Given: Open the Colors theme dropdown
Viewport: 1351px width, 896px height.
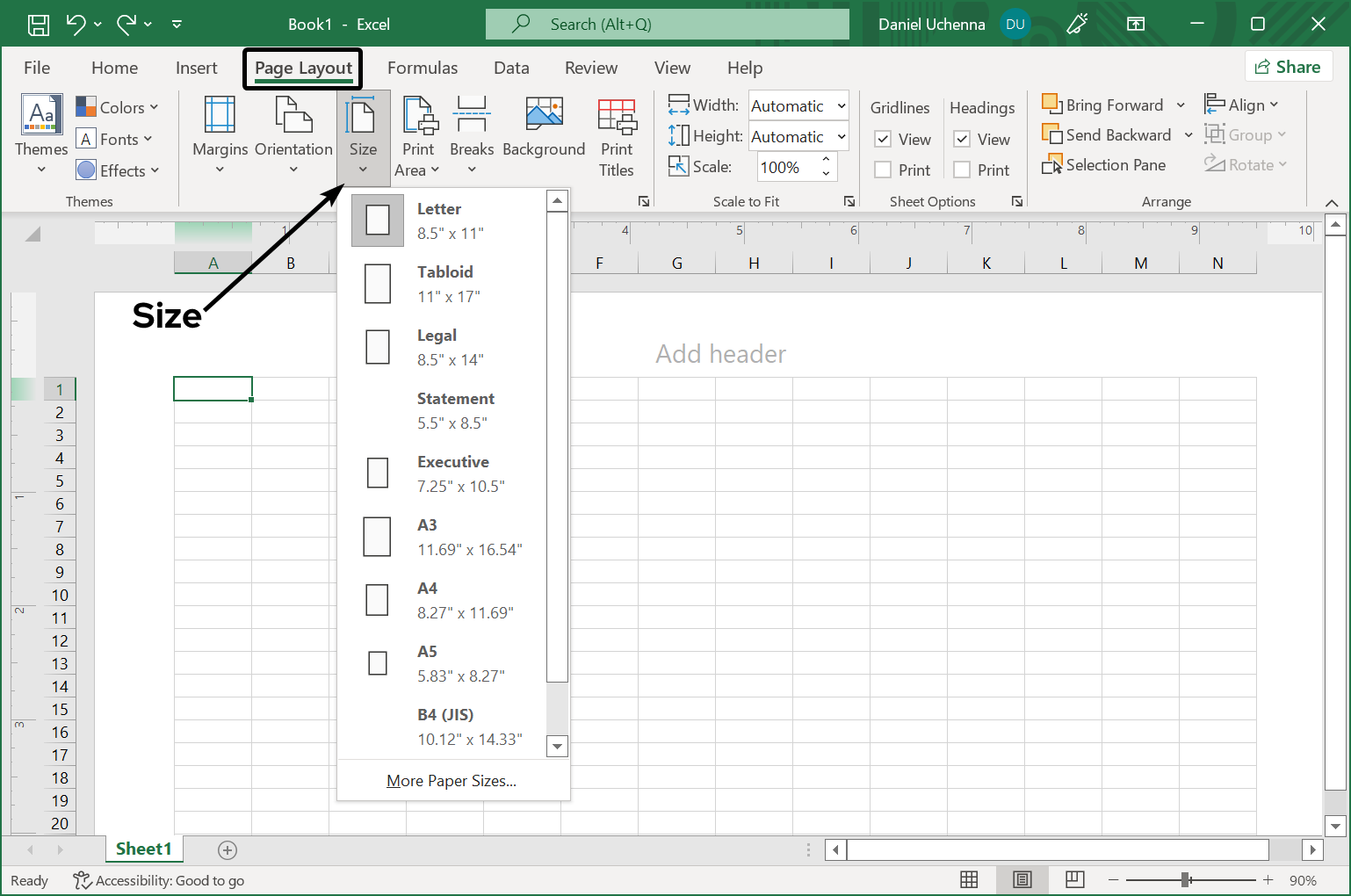Looking at the screenshot, I should click(x=118, y=107).
